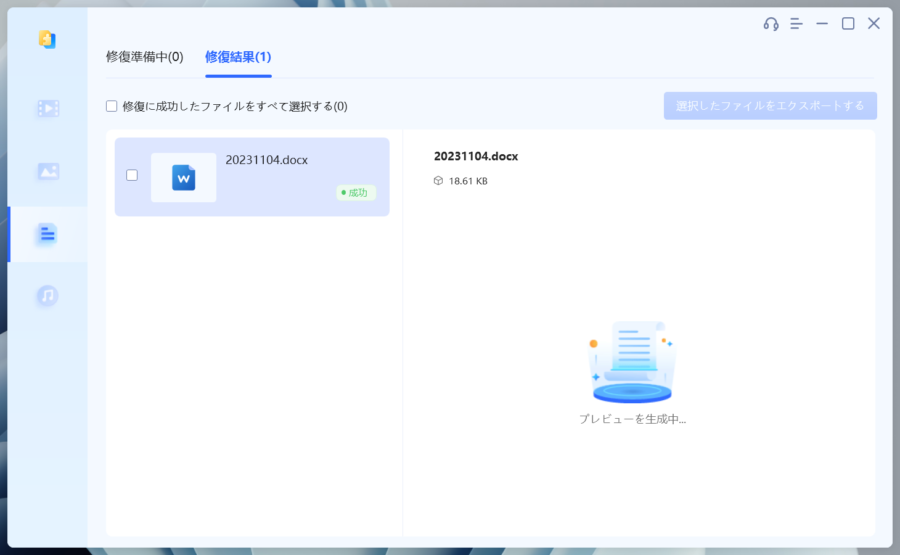Switch to the 修復準備中(0) tab

145,57
